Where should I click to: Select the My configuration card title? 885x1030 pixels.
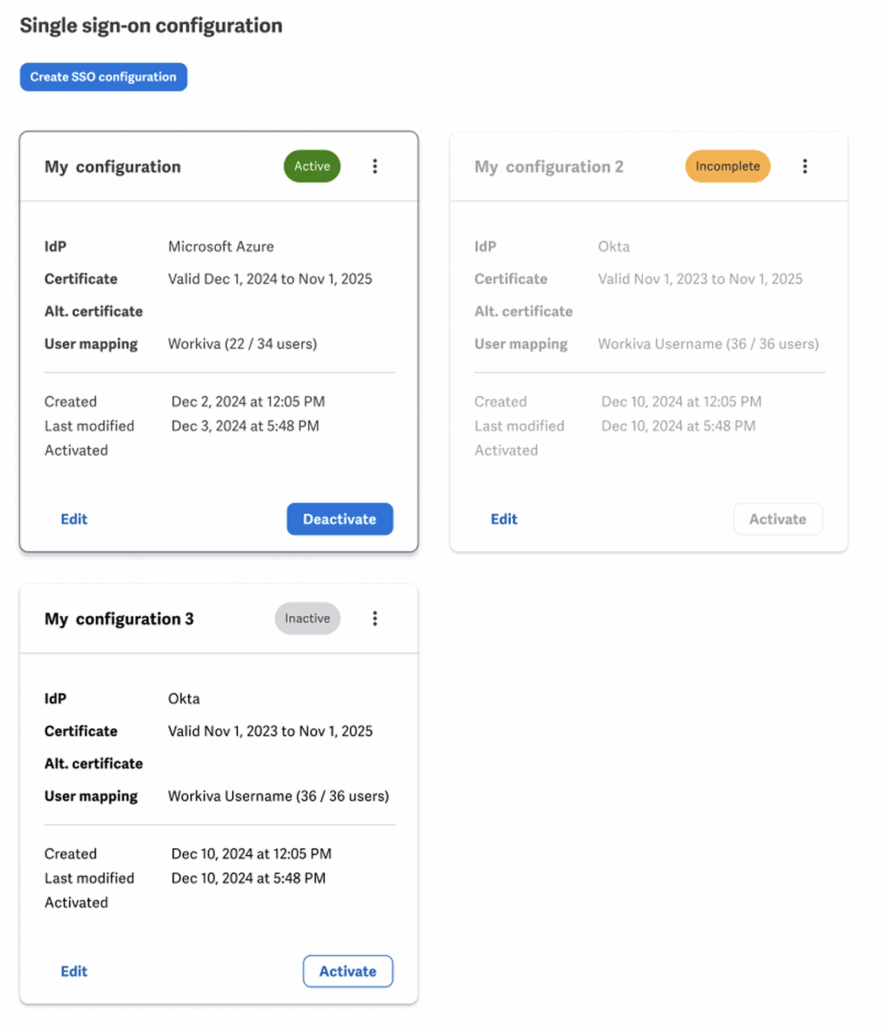pos(112,167)
